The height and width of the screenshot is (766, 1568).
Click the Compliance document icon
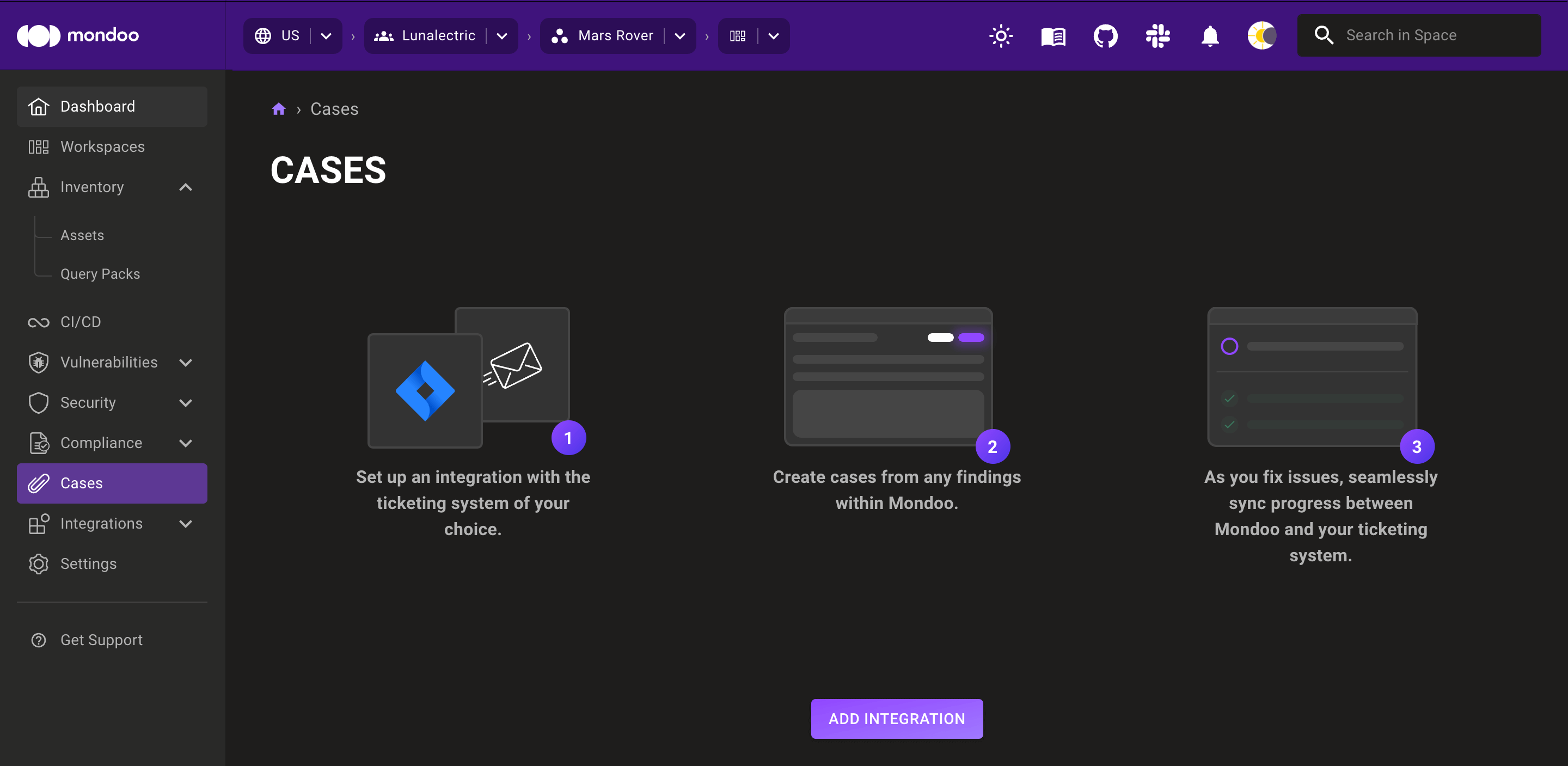coord(38,443)
